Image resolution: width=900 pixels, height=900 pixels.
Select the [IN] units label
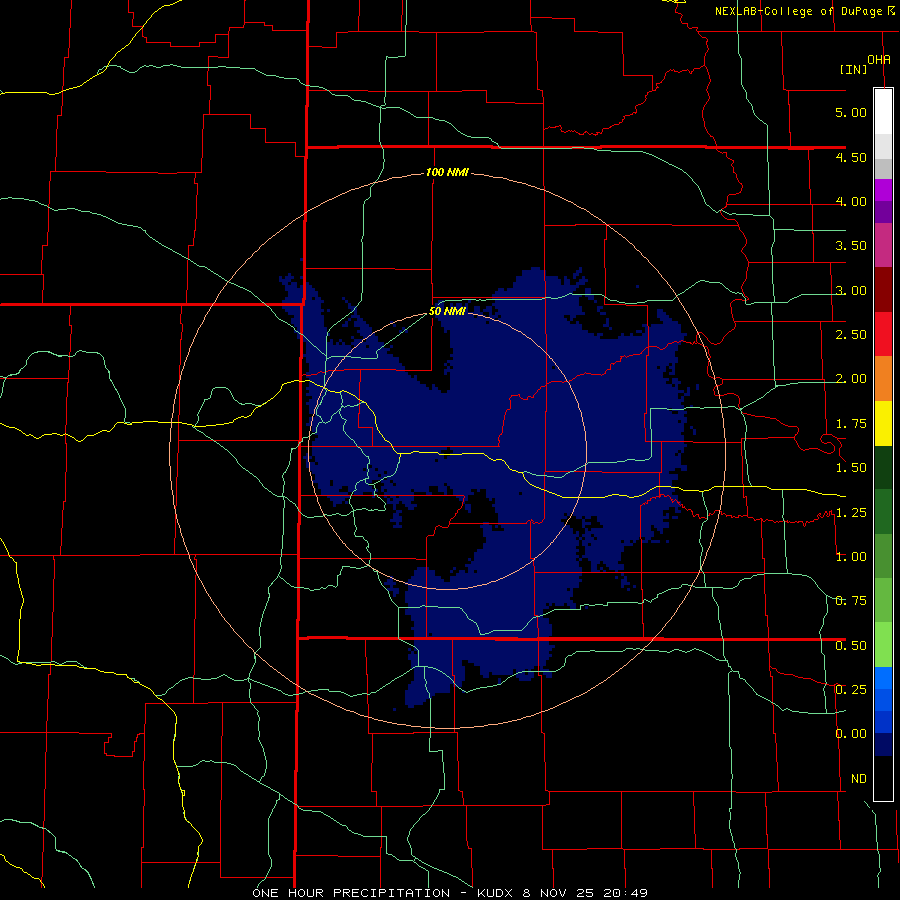(x=854, y=69)
